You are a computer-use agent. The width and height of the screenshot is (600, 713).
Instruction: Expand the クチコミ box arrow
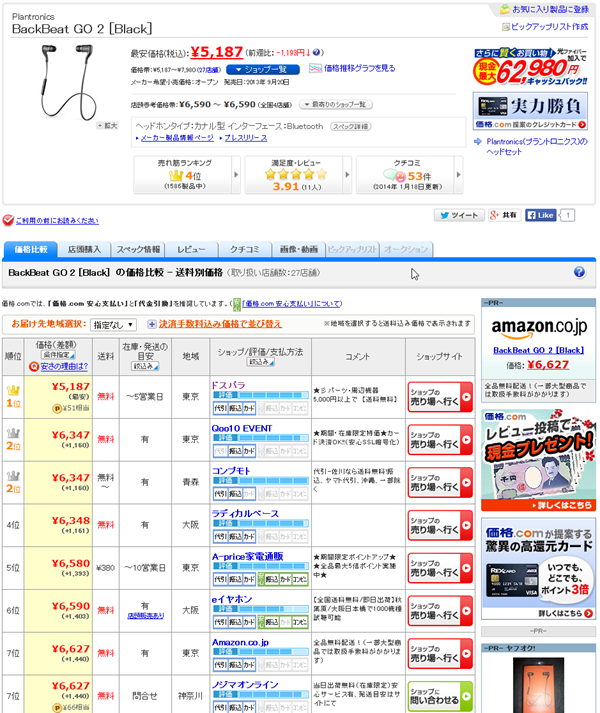pyautogui.click(x=458, y=175)
